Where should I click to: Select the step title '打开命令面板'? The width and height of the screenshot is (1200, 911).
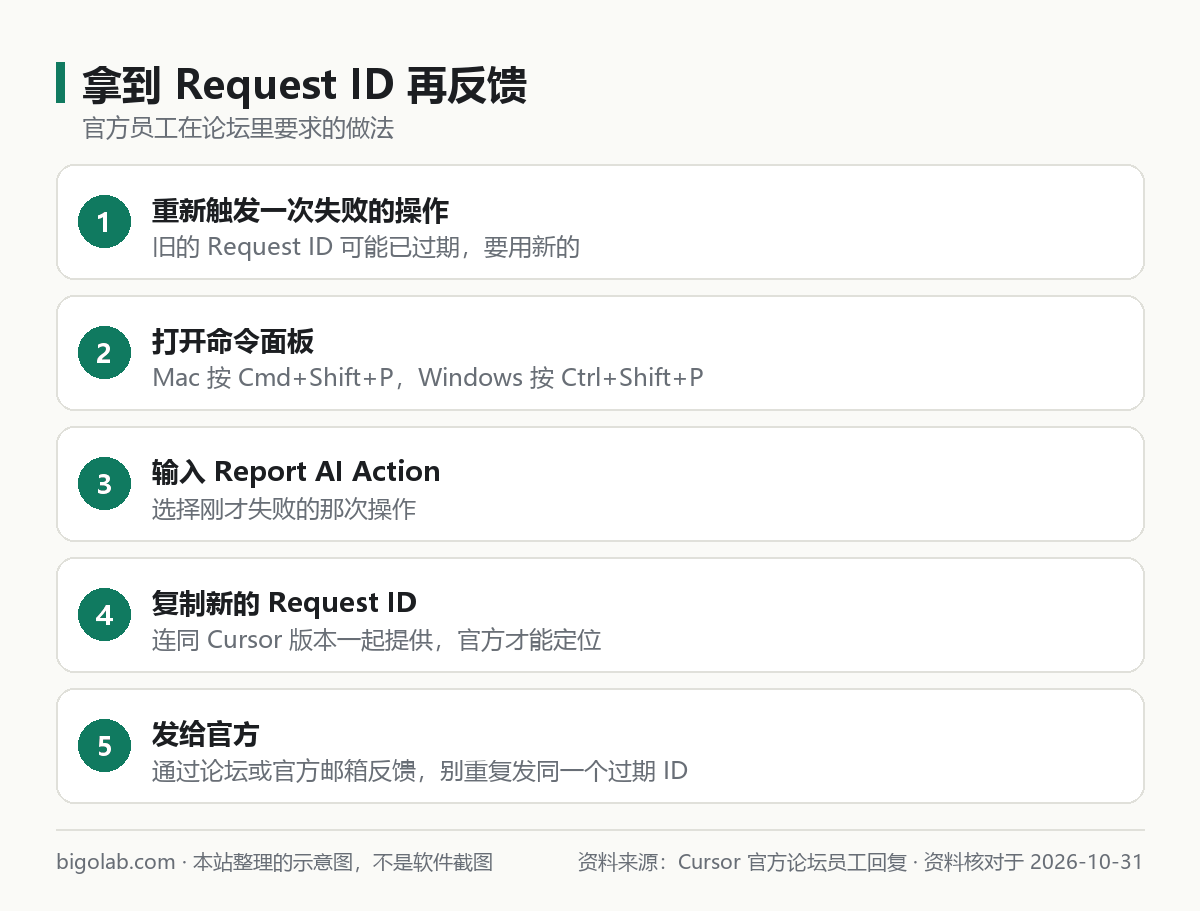[233, 342]
